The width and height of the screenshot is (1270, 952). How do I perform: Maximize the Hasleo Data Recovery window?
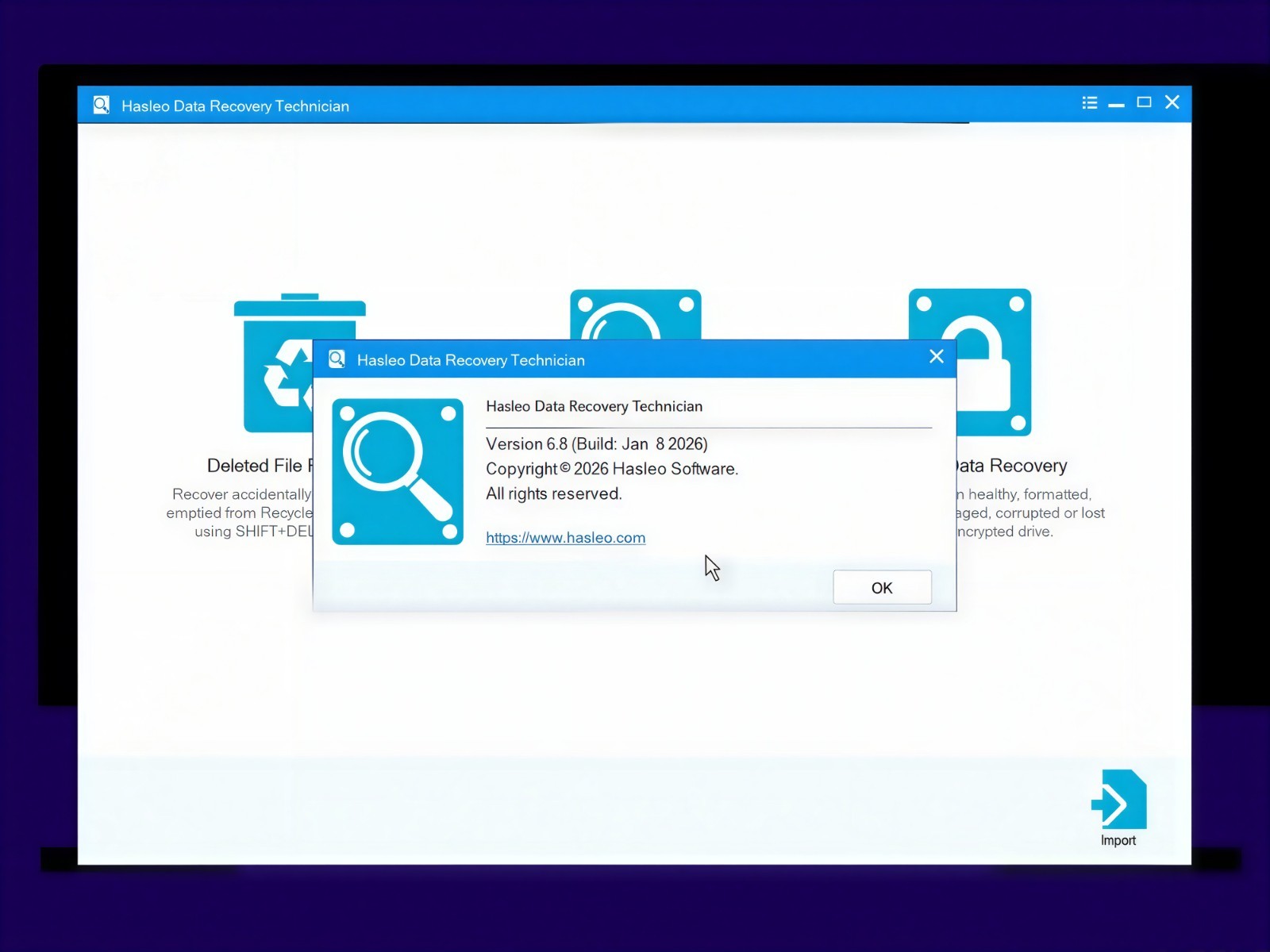tap(1144, 102)
